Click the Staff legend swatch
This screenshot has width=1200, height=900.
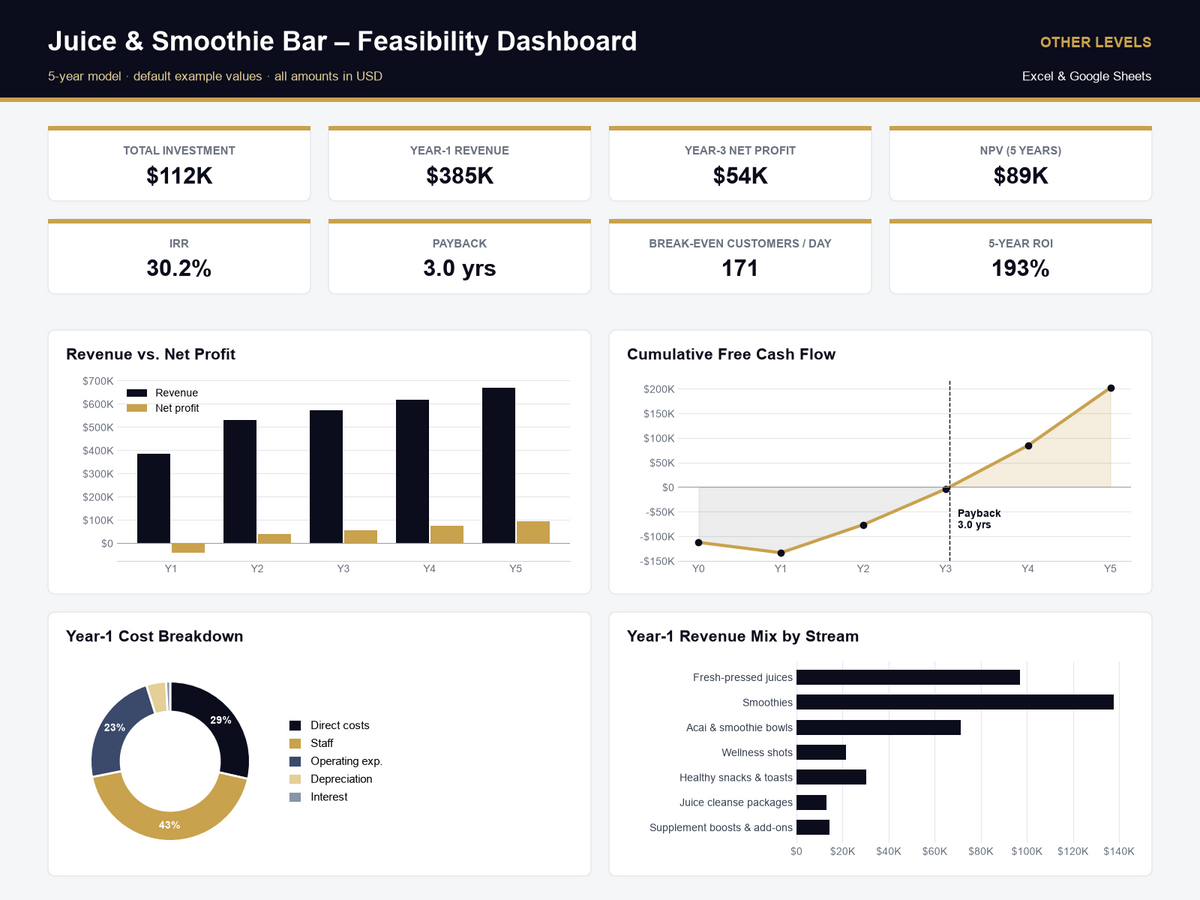295,743
